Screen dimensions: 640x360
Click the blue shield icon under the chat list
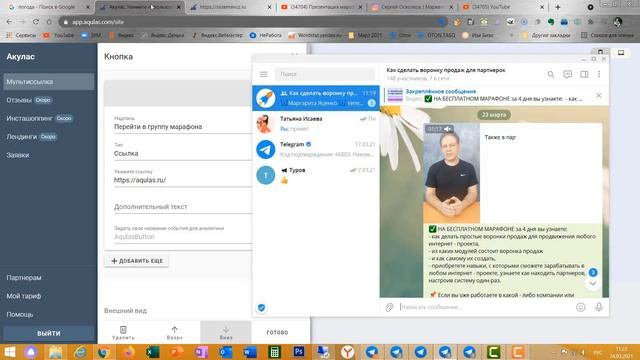click(262, 308)
